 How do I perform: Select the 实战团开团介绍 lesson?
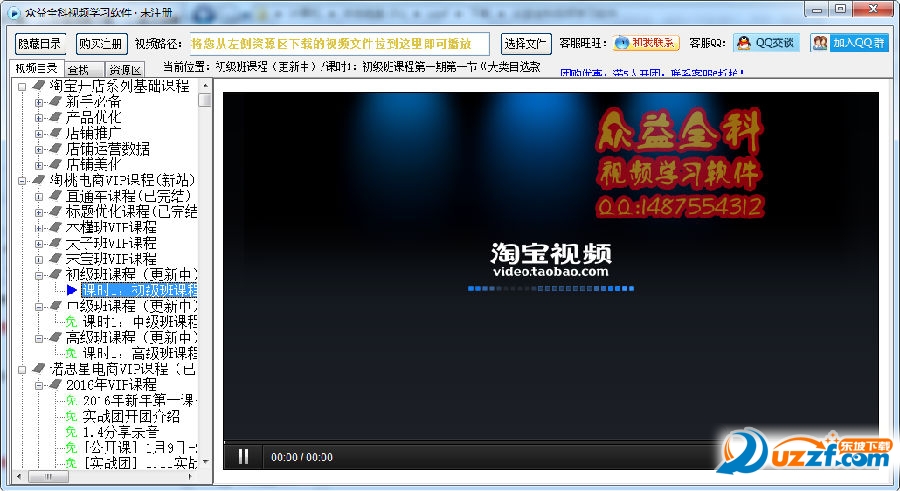point(131,416)
